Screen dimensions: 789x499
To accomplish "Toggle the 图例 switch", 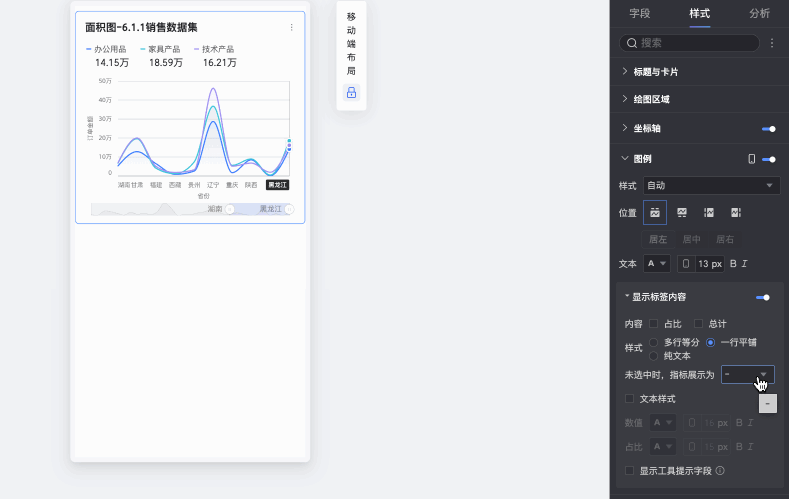I will click(x=768, y=159).
